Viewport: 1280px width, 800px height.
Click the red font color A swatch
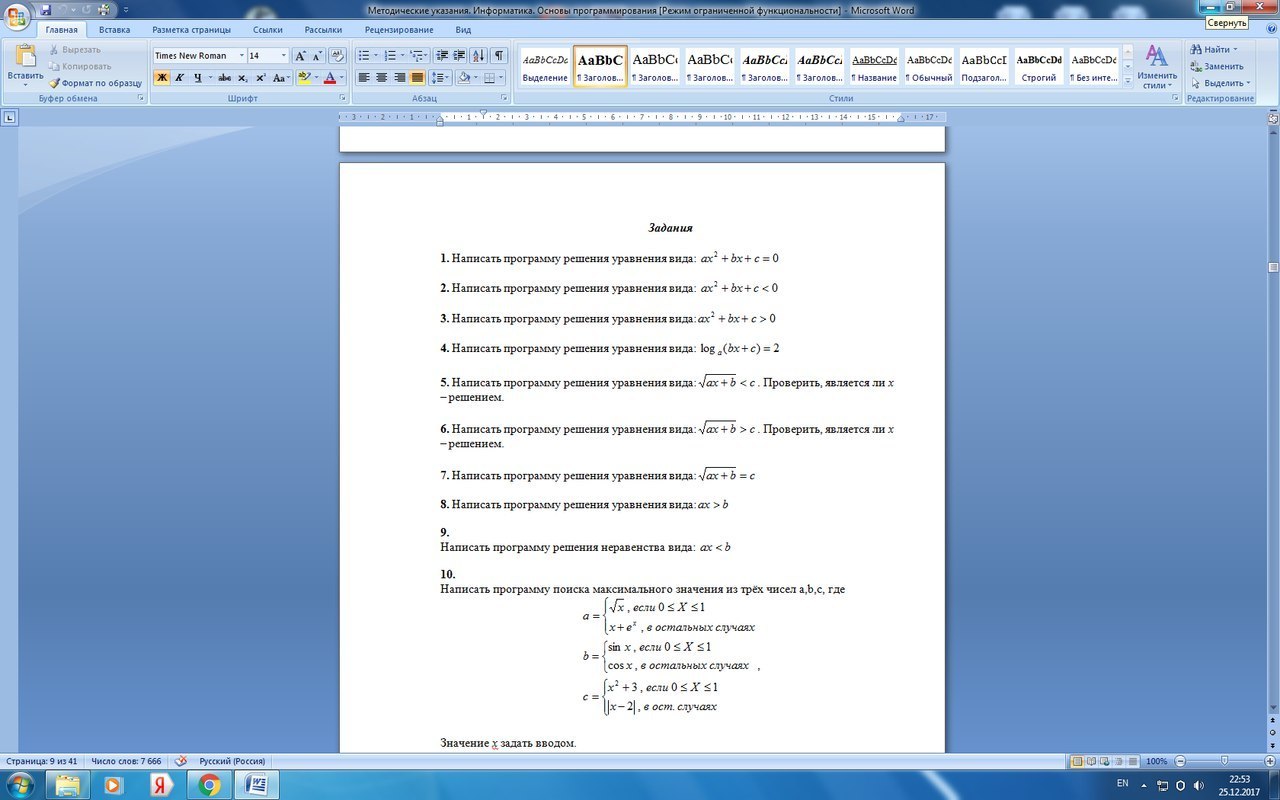(330, 78)
